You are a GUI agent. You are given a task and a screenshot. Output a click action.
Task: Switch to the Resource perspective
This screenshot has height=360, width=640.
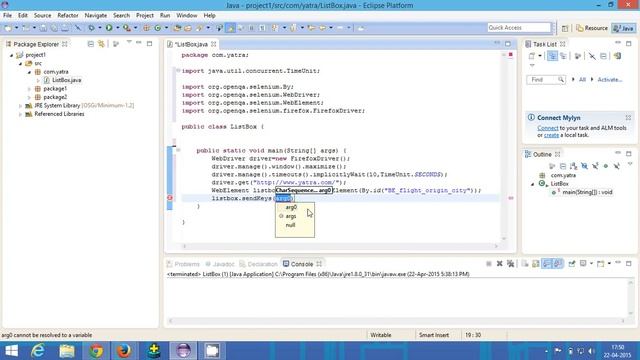click(592, 28)
